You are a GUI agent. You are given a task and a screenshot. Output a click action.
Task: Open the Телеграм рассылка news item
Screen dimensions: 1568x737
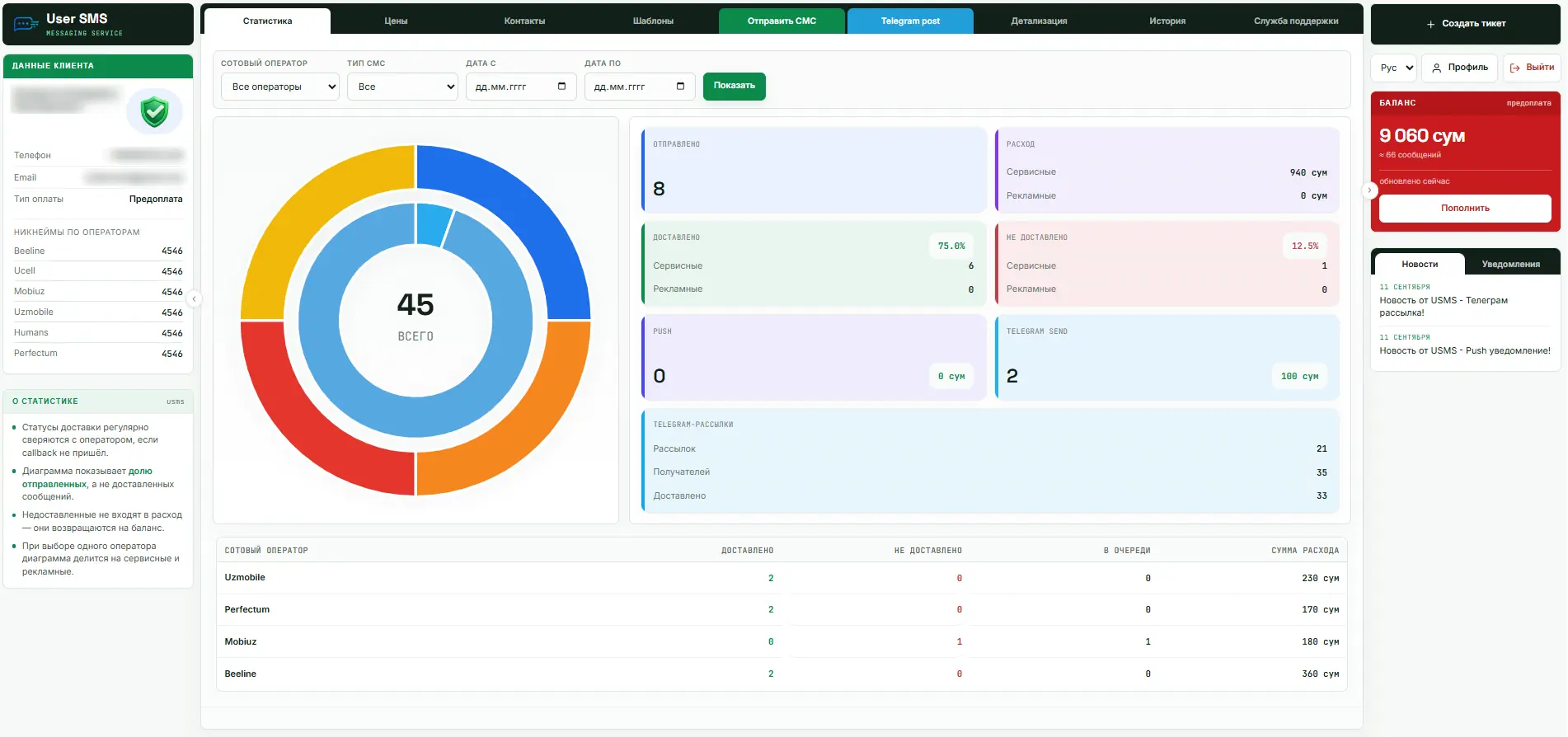pyautogui.click(x=1444, y=307)
